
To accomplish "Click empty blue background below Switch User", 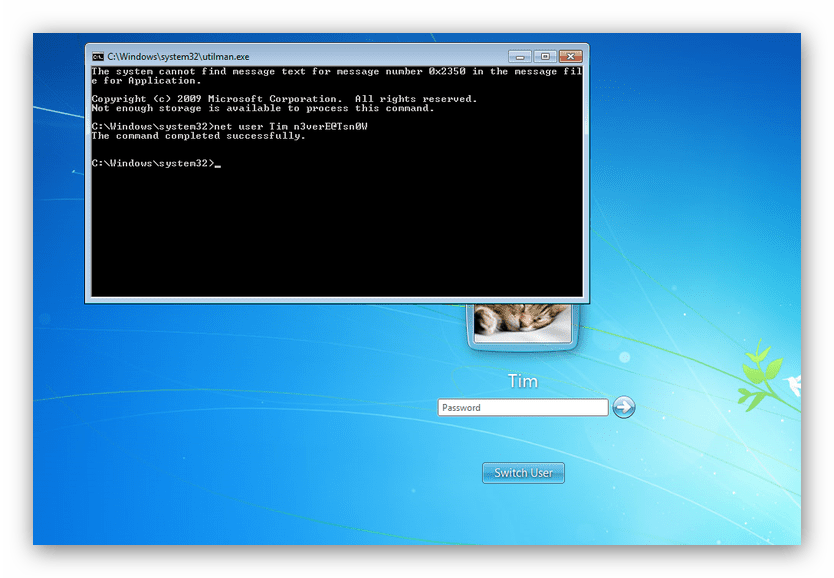I will tap(523, 515).
